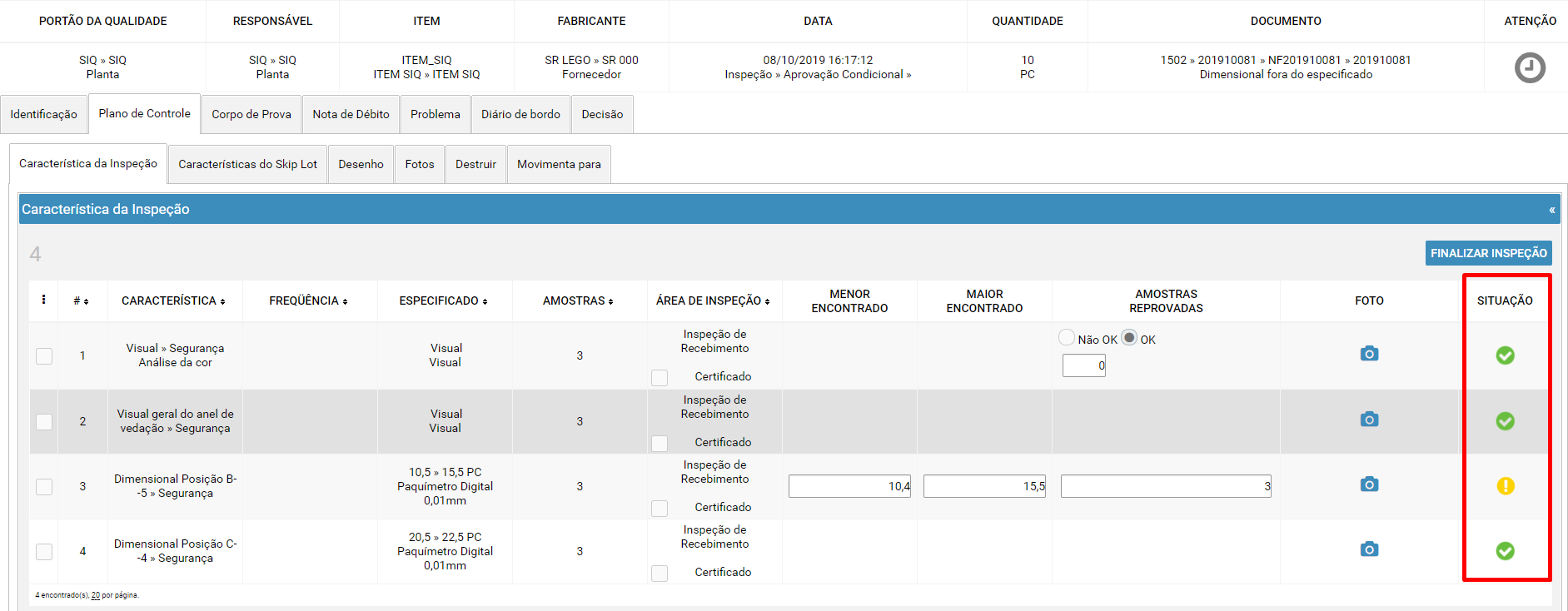The height and width of the screenshot is (611, 1568).
Task: Open the Corpo de Prova tab
Action: coord(251,114)
